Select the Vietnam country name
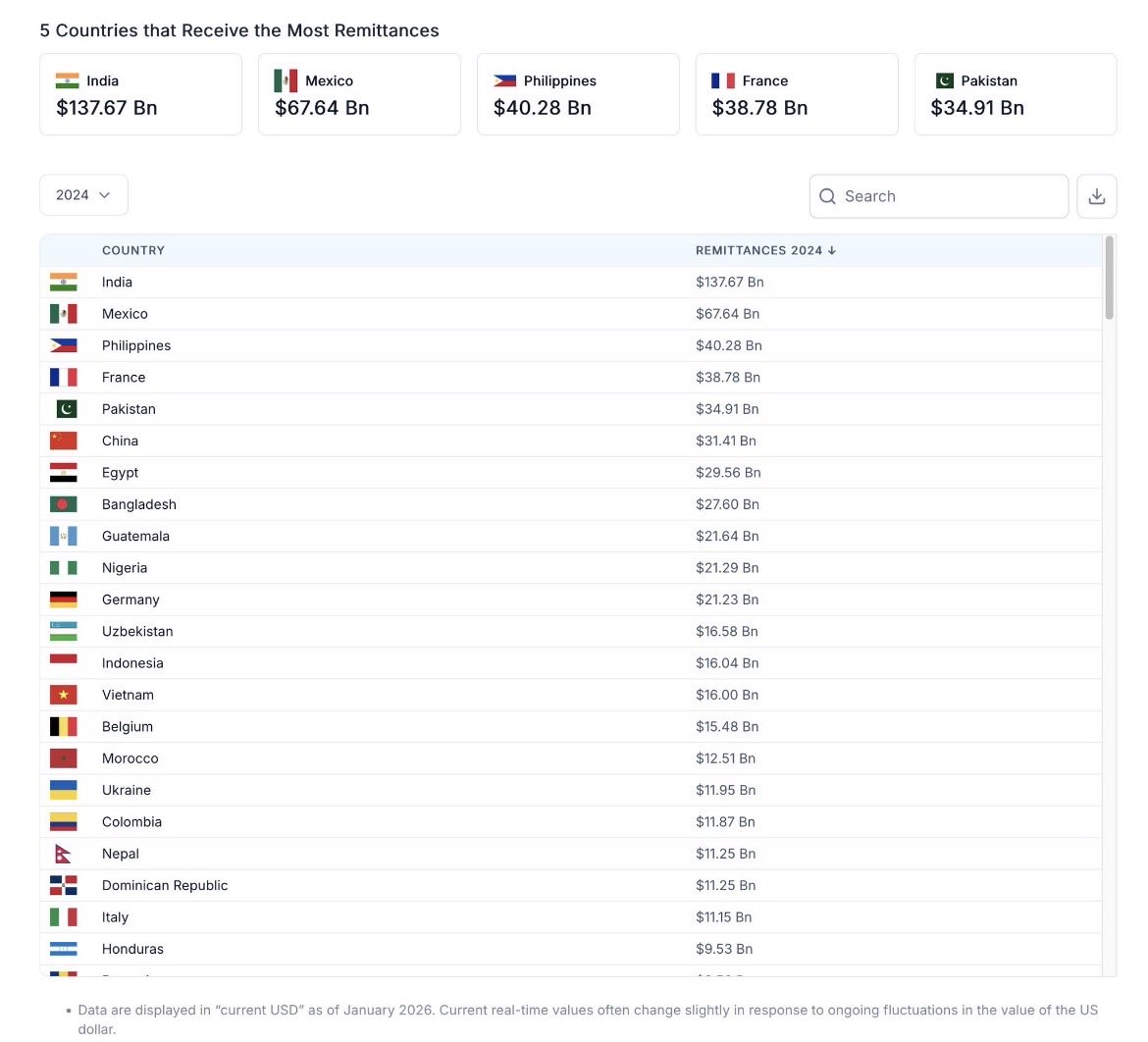The image size is (1148, 1042). coord(129,695)
